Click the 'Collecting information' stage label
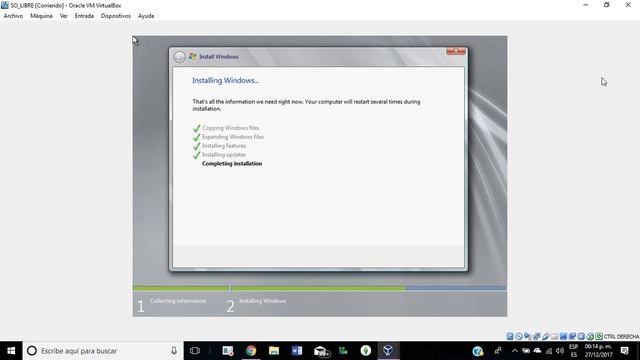Viewport: 640px width, 360px height. pyautogui.click(x=178, y=301)
